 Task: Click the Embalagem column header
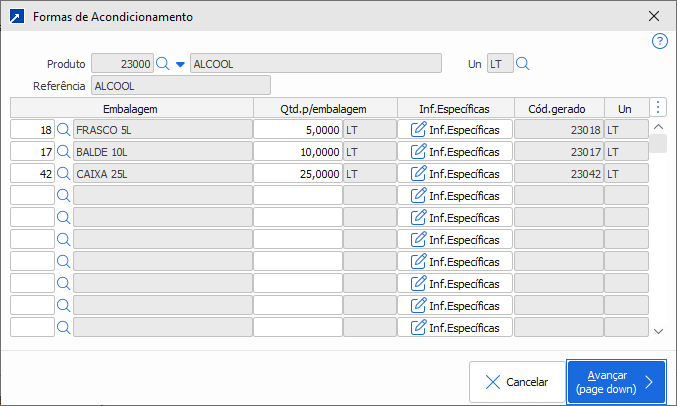click(x=131, y=107)
